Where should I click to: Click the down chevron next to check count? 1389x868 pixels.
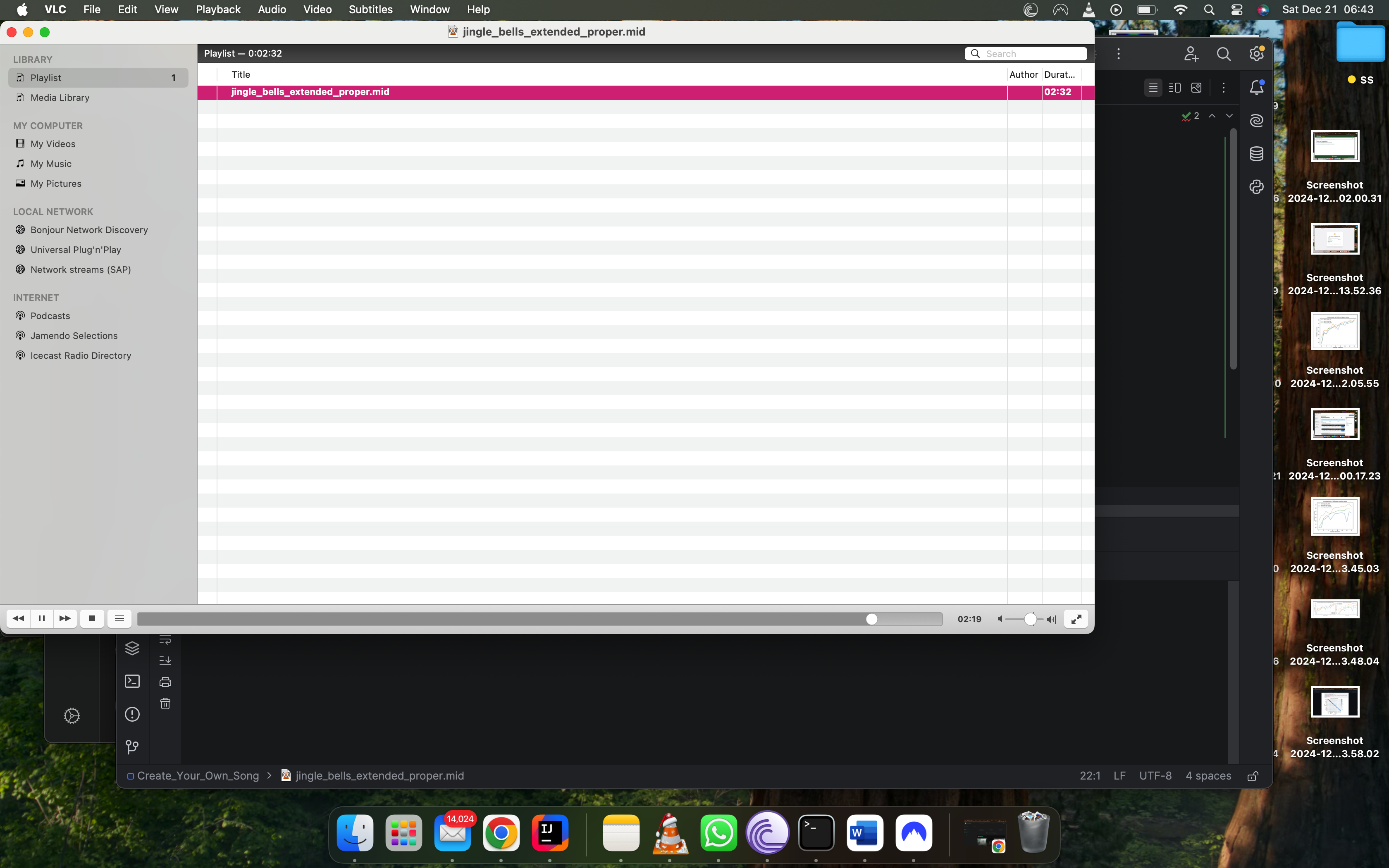(1229, 116)
